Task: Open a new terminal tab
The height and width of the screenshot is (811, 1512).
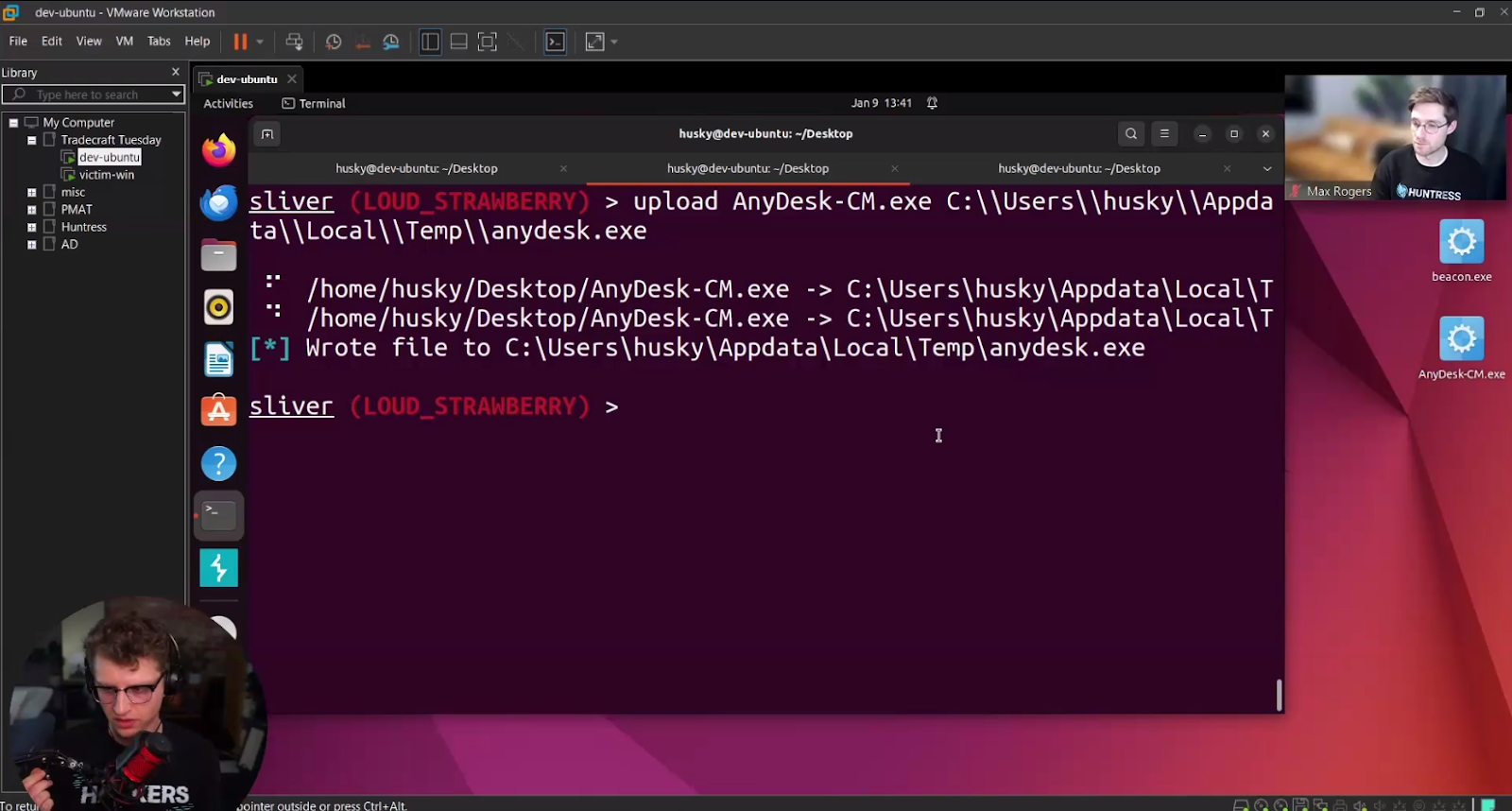Action: [x=267, y=134]
